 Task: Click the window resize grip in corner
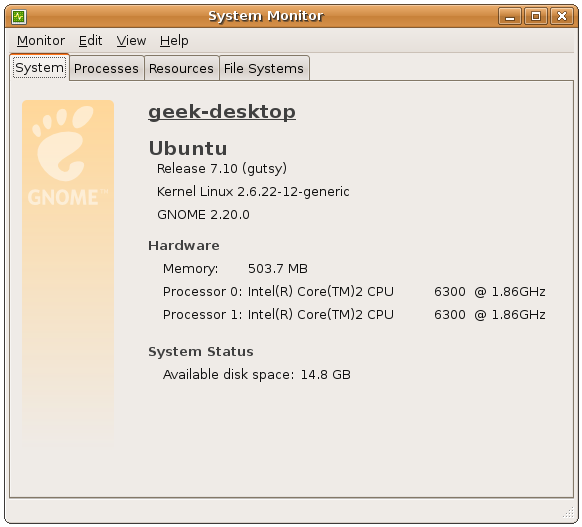568,513
